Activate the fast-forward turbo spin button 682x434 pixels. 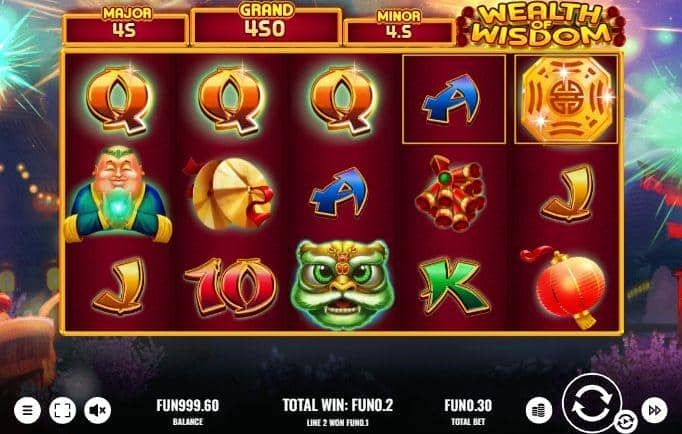655,410
